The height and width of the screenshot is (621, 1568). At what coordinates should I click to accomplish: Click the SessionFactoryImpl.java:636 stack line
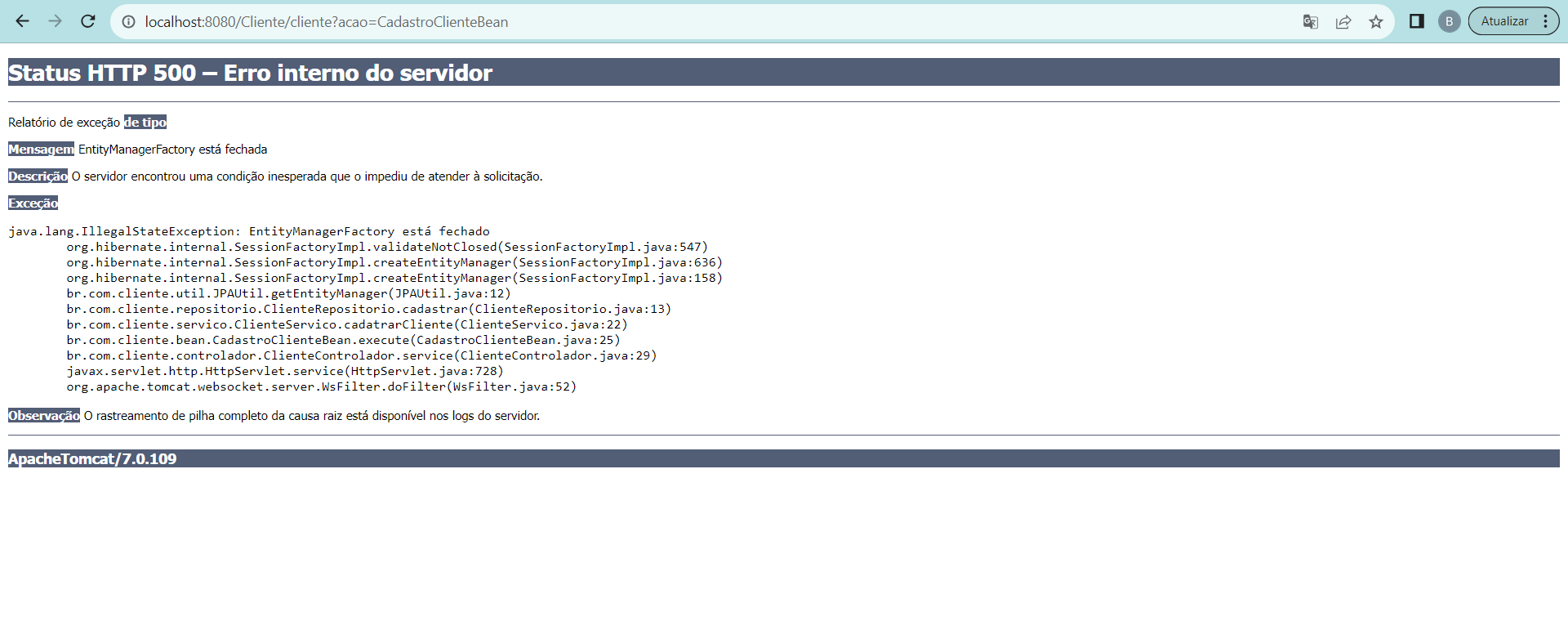(x=394, y=262)
